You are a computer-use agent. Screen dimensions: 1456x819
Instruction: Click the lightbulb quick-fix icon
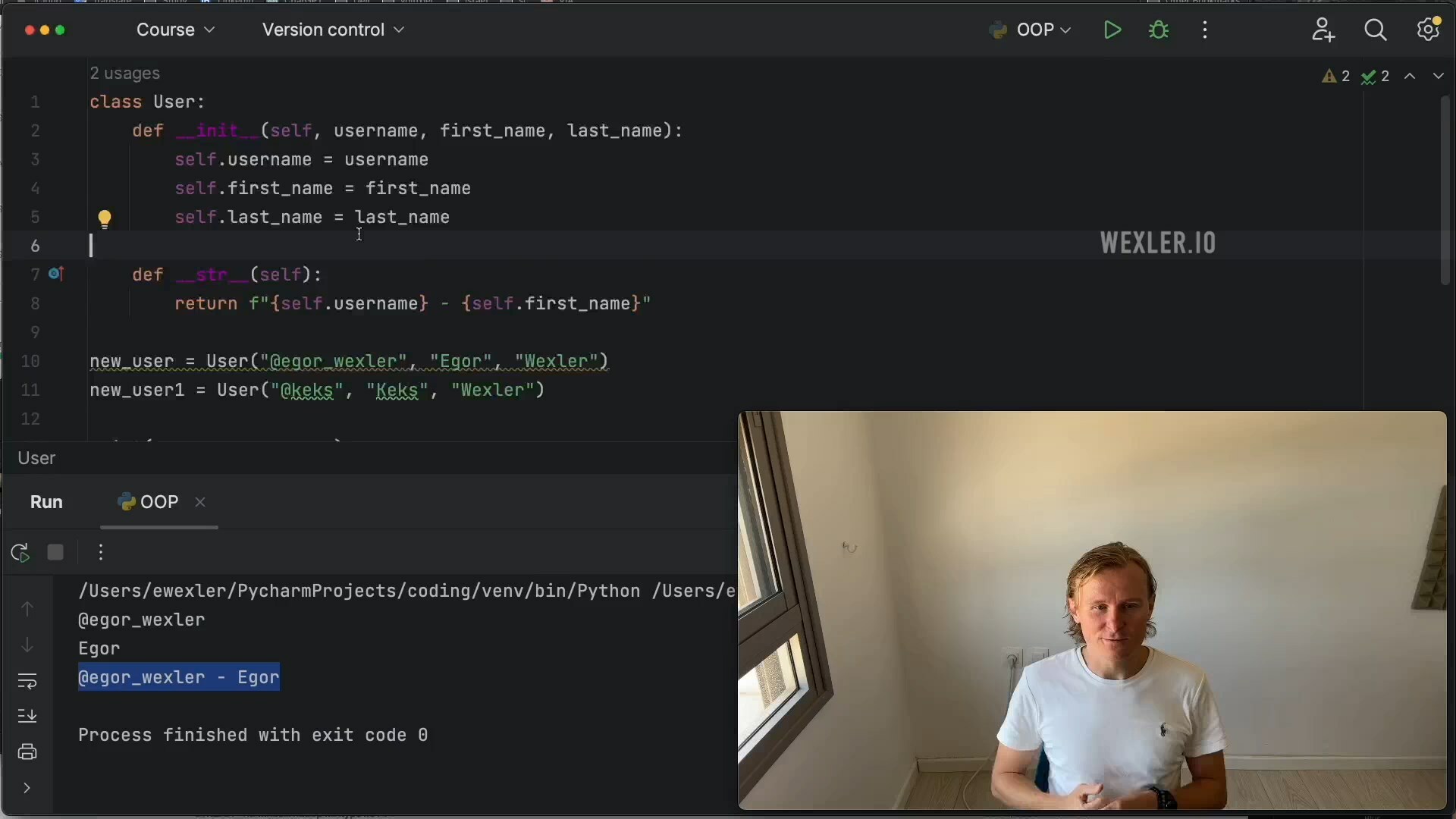coord(105,219)
